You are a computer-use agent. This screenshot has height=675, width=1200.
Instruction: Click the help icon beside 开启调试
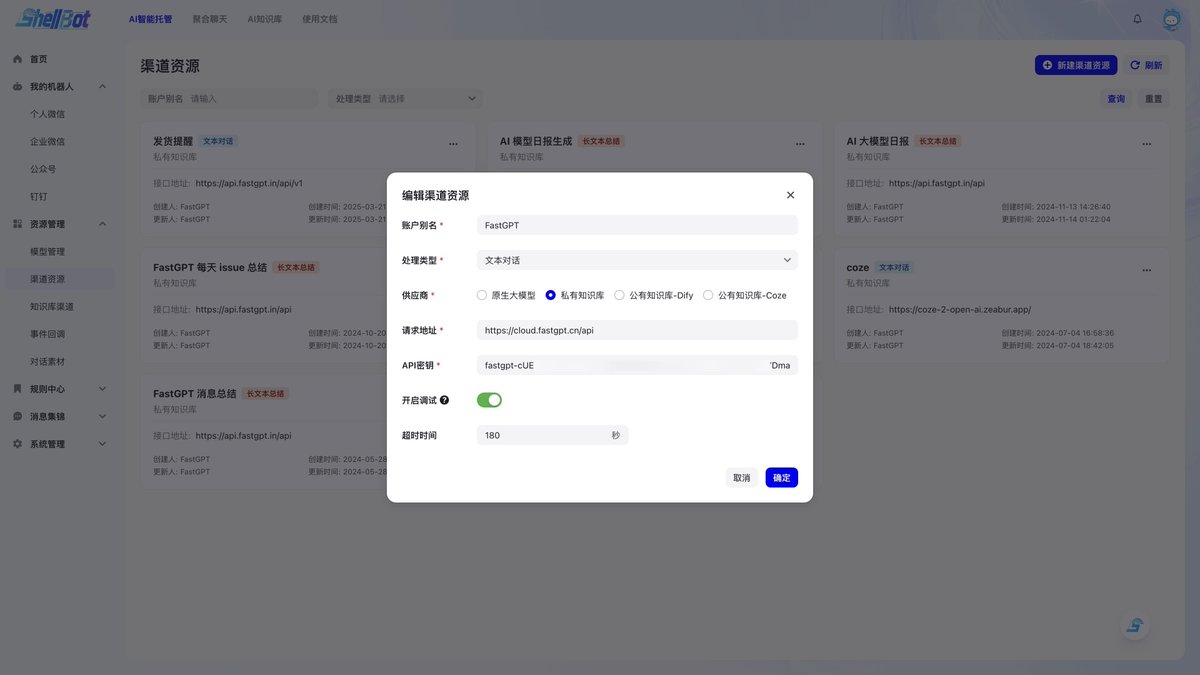tap(444, 400)
